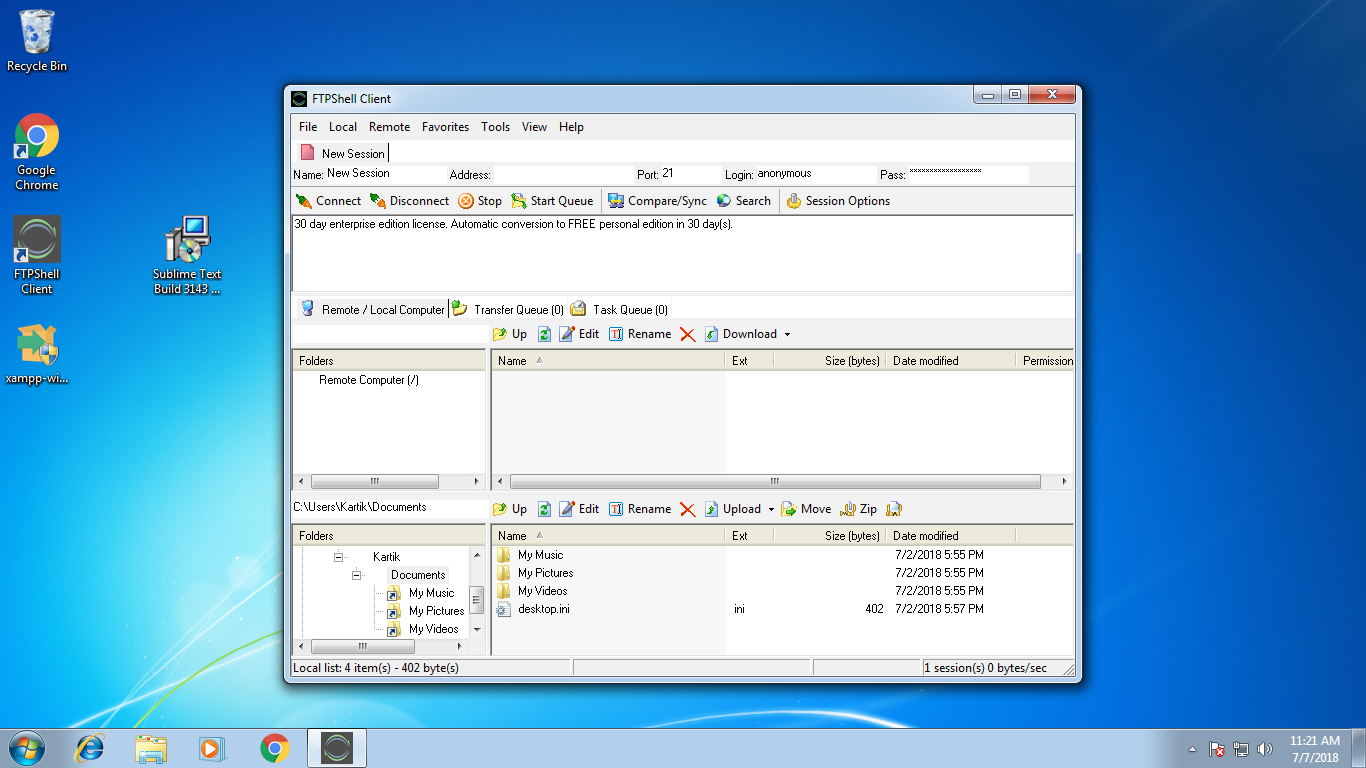The height and width of the screenshot is (768, 1366).
Task: Open the Upload dropdown arrow
Action: pos(771,509)
